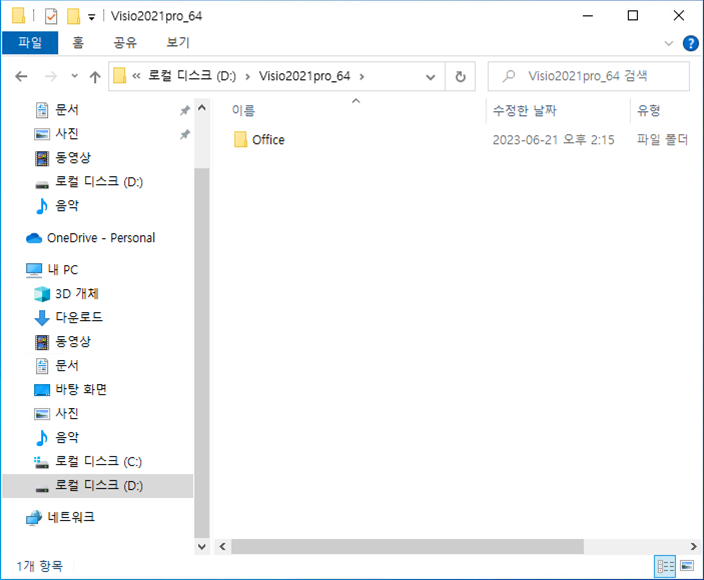Click the Properties checkmark icon in title bar
Viewport: 704px width, 580px height.
coord(51,17)
